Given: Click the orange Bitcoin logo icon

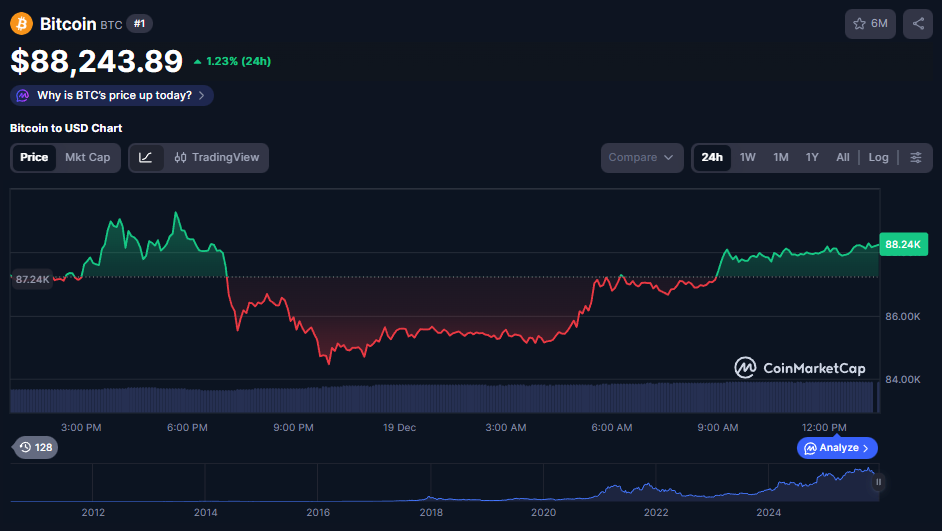Looking at the screenshot, I should click(22, 24).
